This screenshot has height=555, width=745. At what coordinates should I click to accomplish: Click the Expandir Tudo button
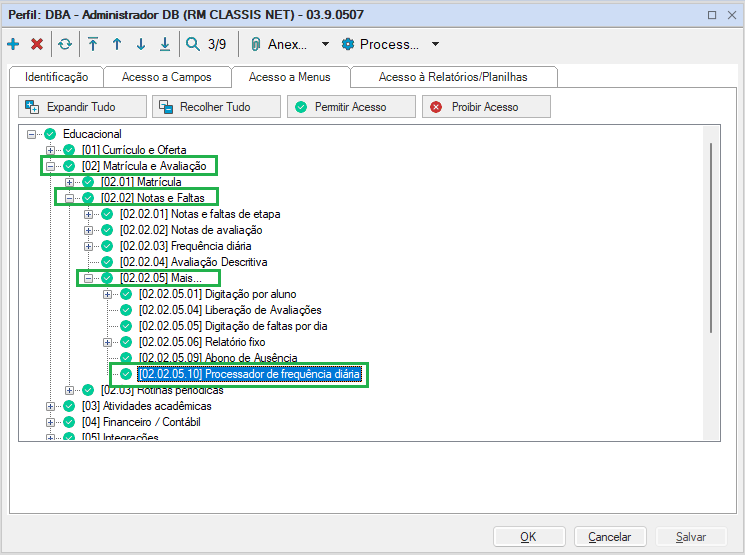tap(82, 106)
